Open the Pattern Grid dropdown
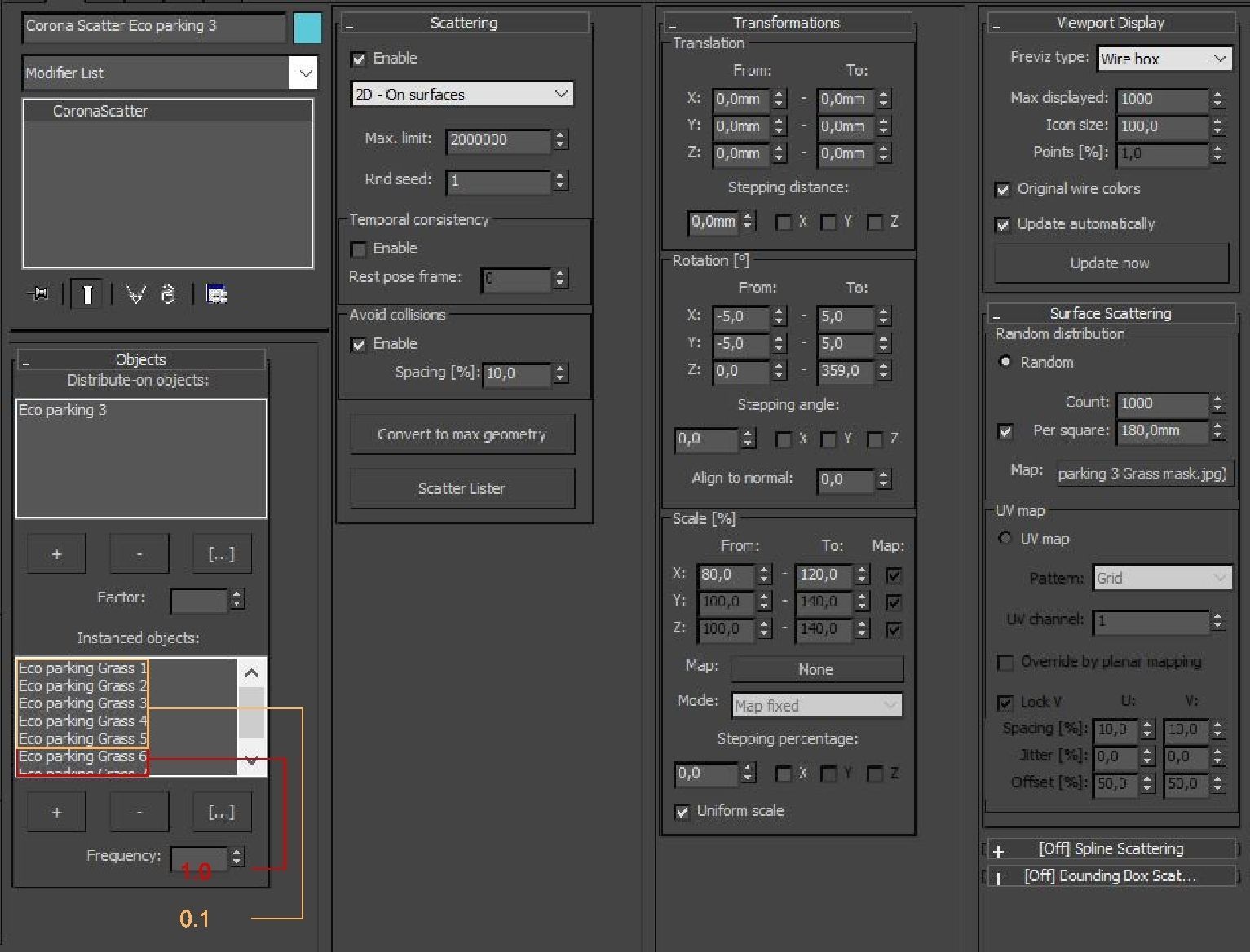 1162,579
